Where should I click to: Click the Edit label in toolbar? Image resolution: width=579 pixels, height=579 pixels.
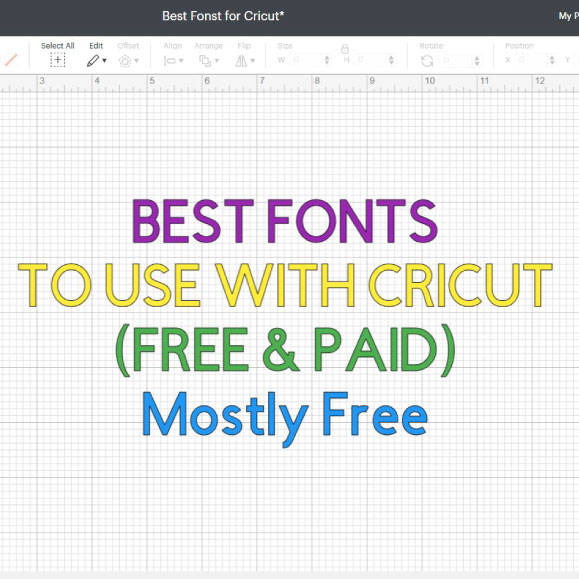click(x=96, y=46)
